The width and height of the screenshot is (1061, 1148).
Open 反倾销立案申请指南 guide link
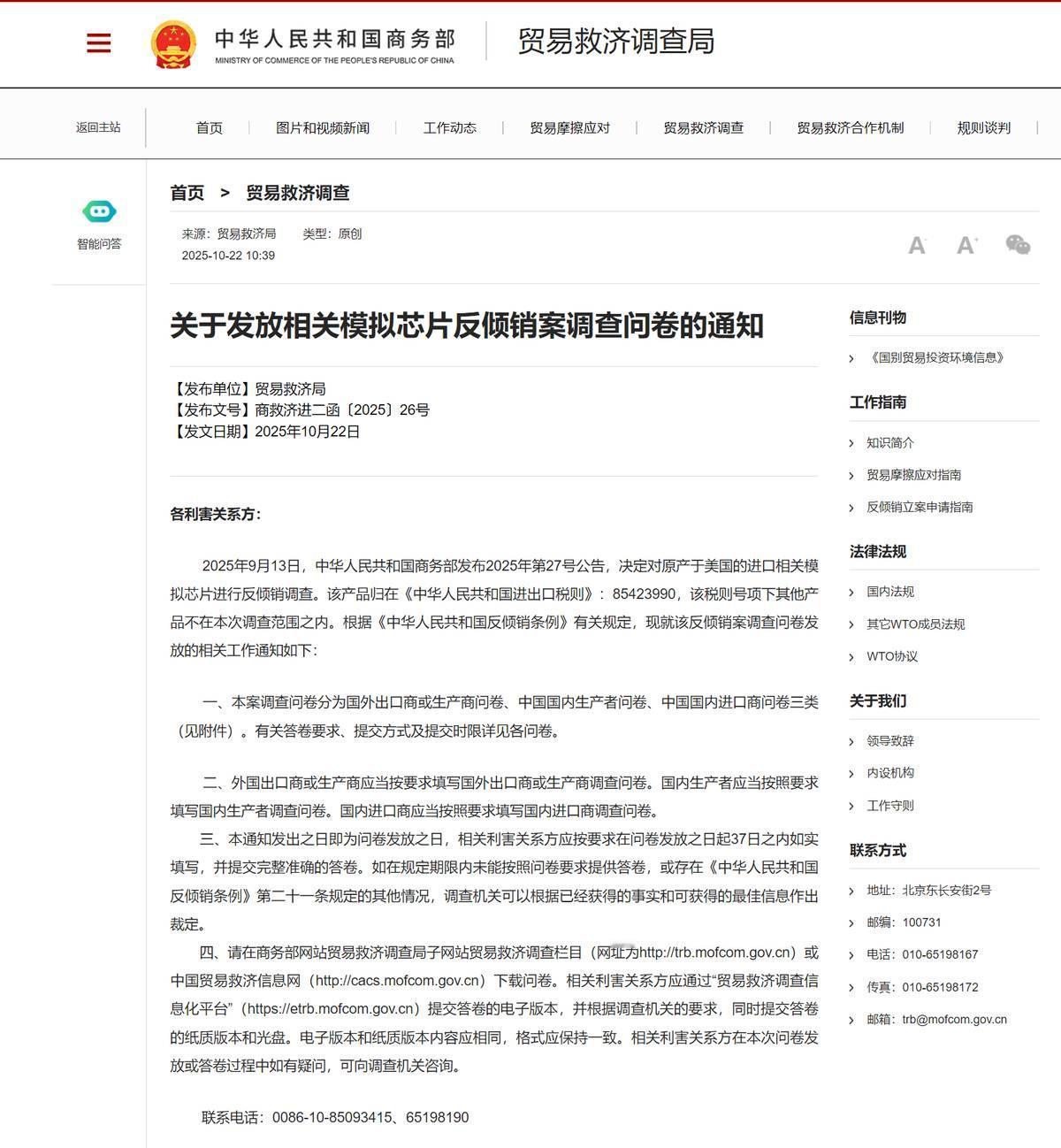coord(920,508)
